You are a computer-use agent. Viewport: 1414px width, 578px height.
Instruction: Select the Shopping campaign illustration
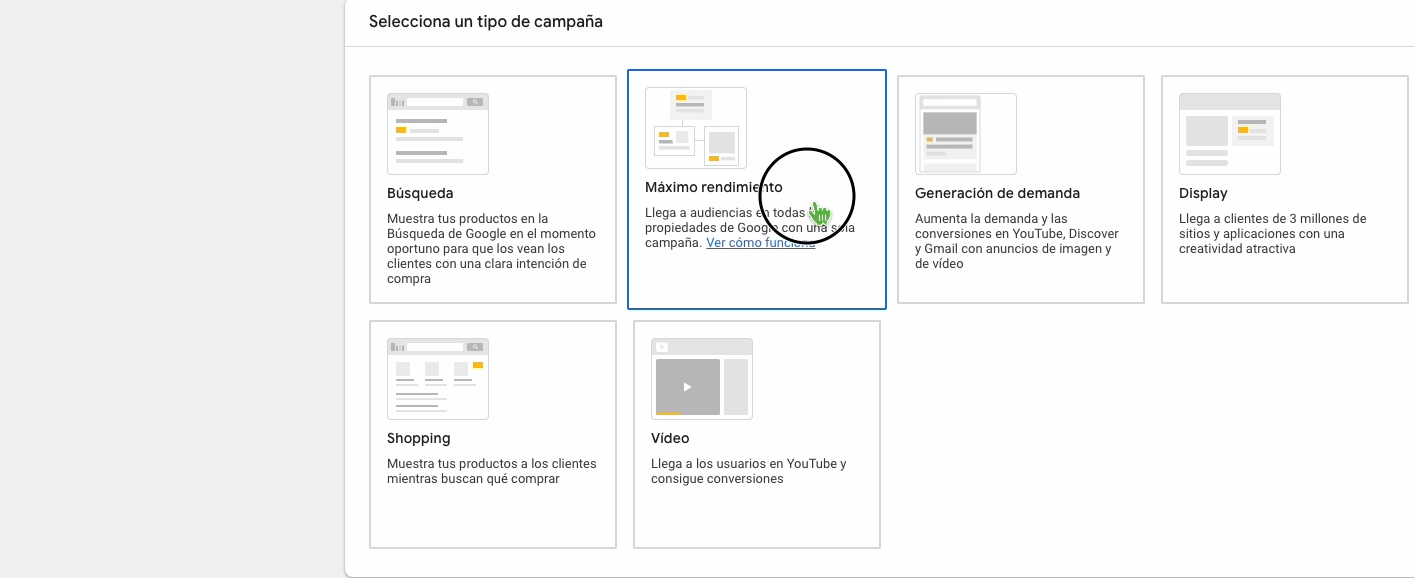click(438, 379)
